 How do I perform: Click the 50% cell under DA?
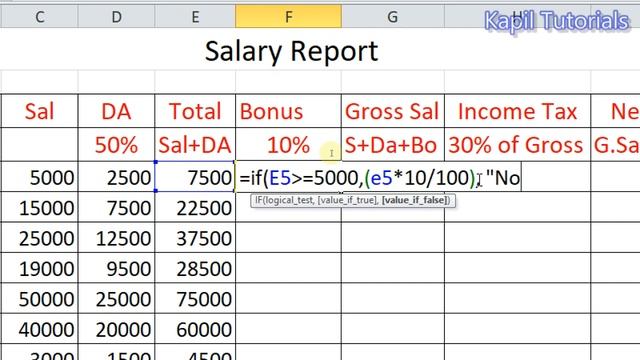(116, 144)
